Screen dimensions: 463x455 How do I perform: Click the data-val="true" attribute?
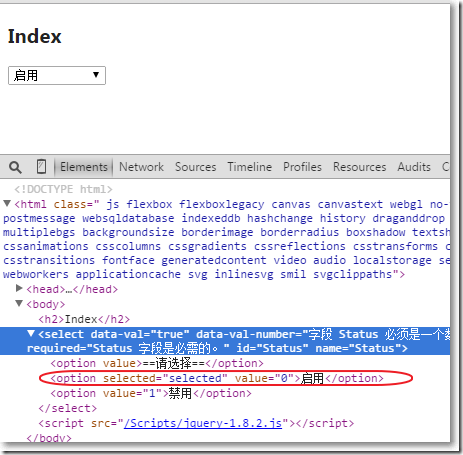(140, 334)
